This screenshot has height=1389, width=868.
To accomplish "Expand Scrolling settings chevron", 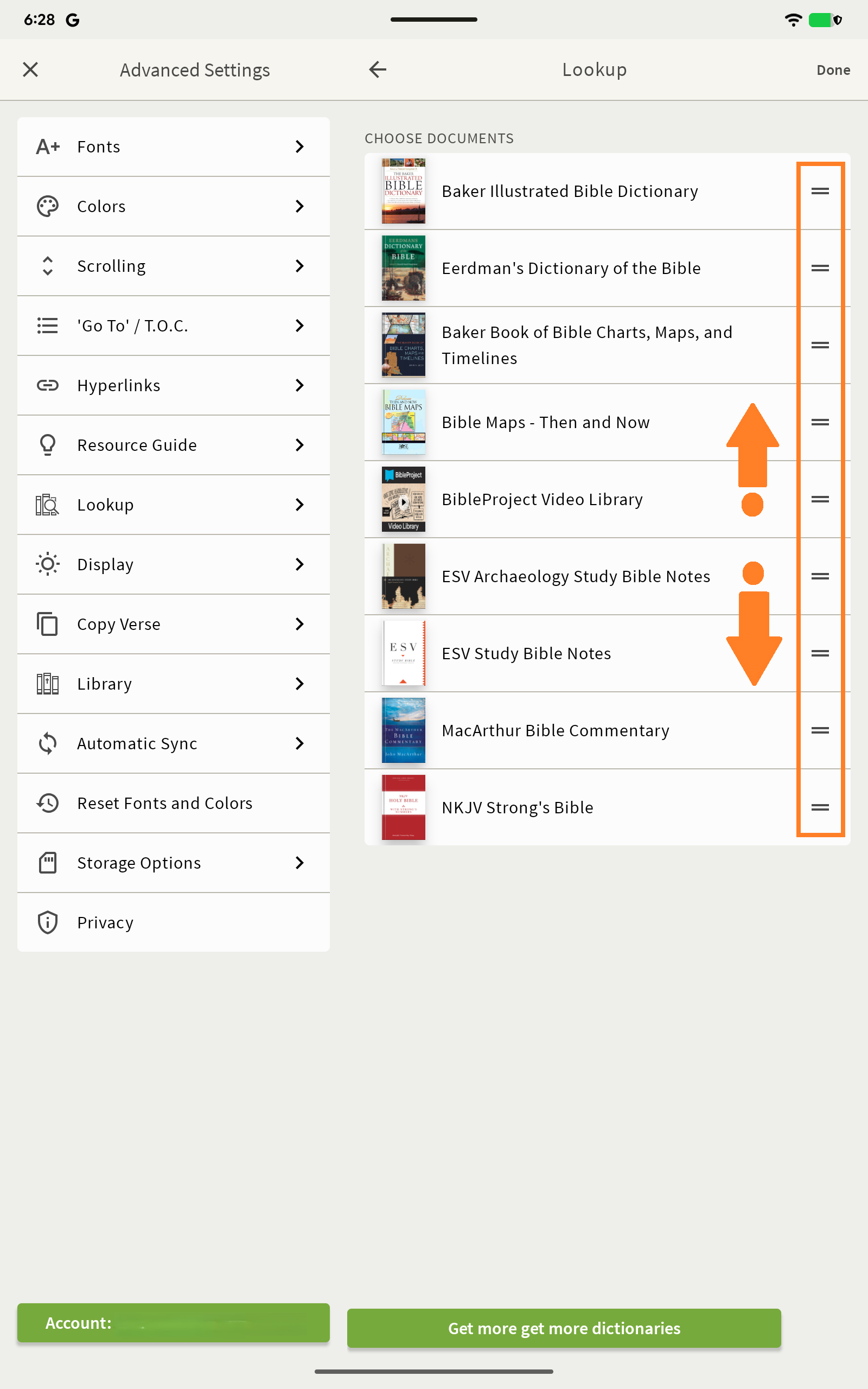I will (x=299, y=266).
